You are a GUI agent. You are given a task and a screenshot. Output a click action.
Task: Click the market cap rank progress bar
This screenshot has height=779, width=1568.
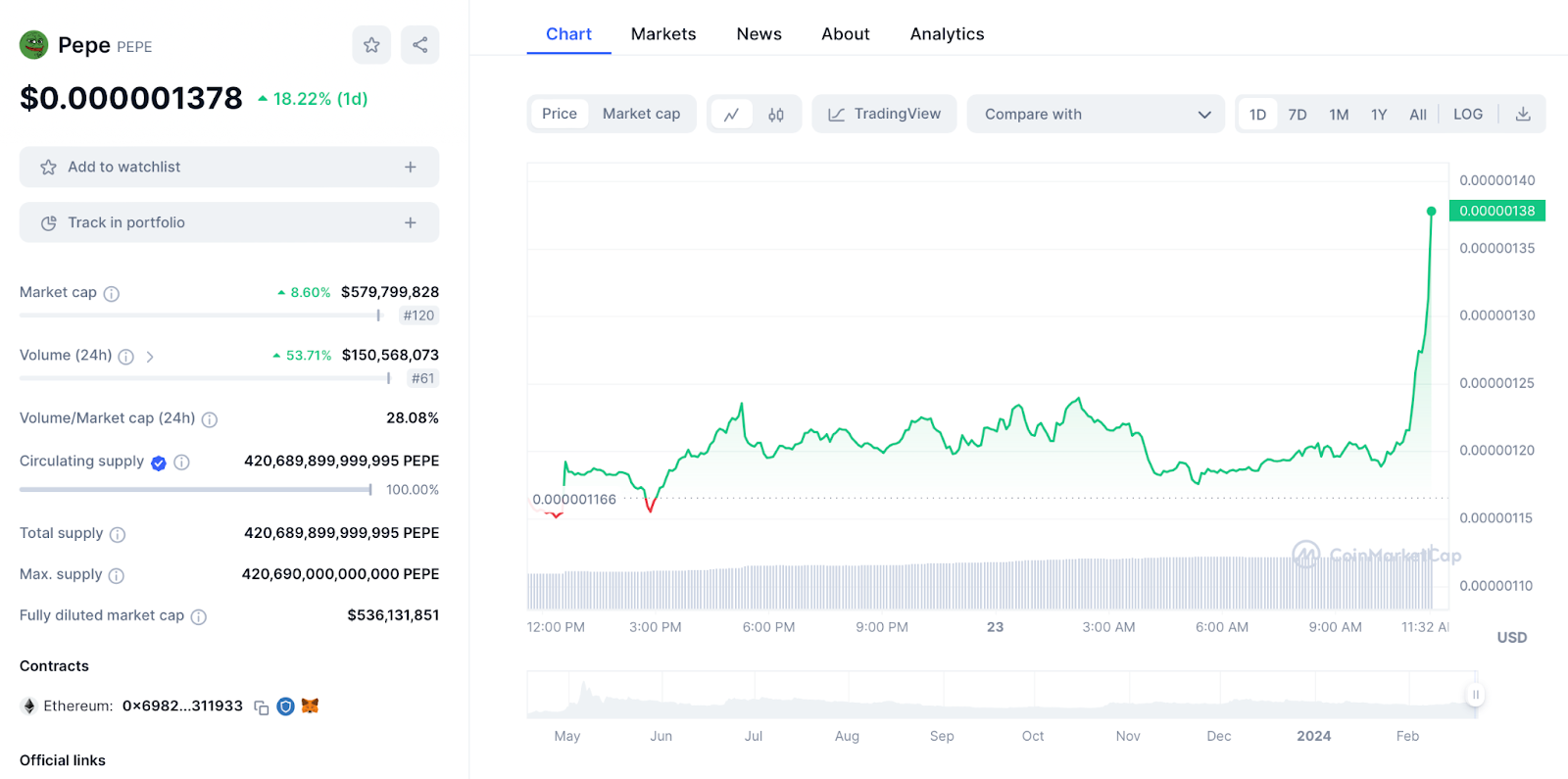[x=200, y=316]
